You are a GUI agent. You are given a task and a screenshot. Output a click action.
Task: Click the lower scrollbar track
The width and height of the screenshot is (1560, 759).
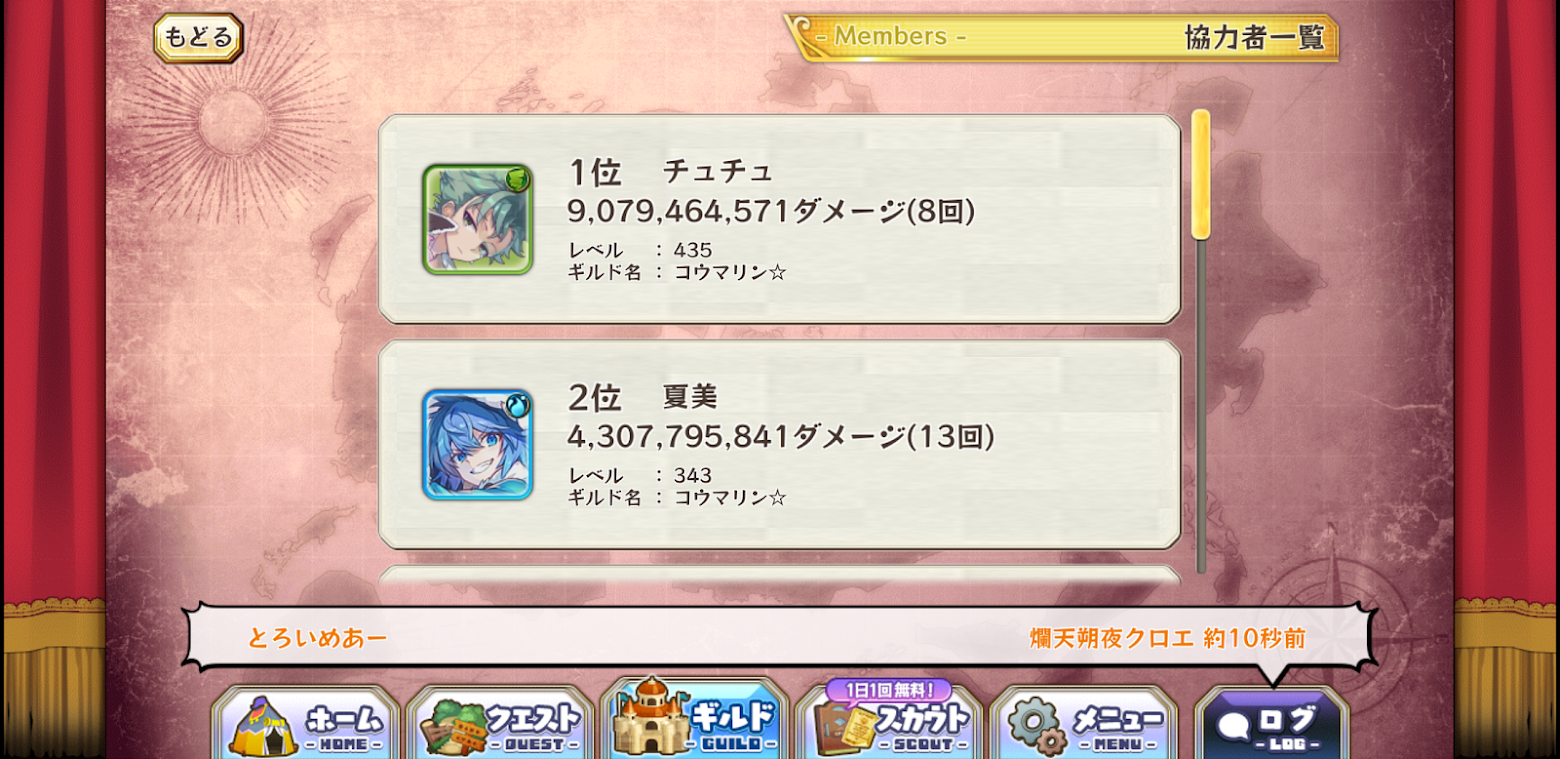pos(1201,406)
